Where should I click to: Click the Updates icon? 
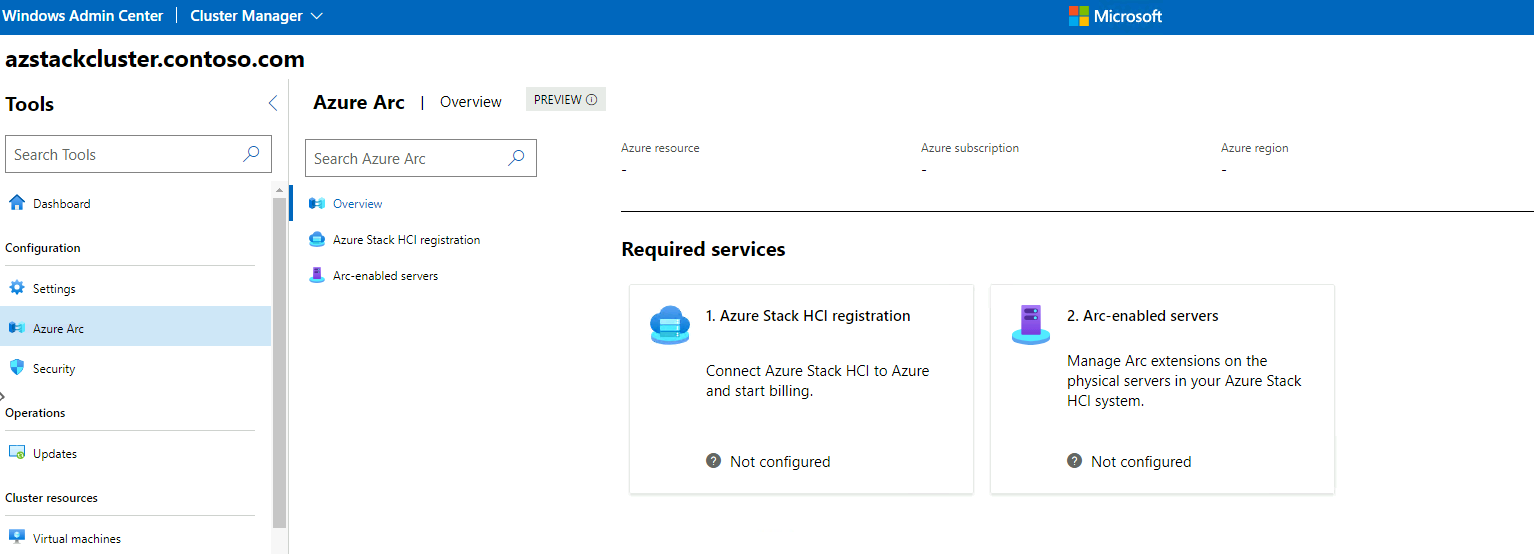click(17, 453)
